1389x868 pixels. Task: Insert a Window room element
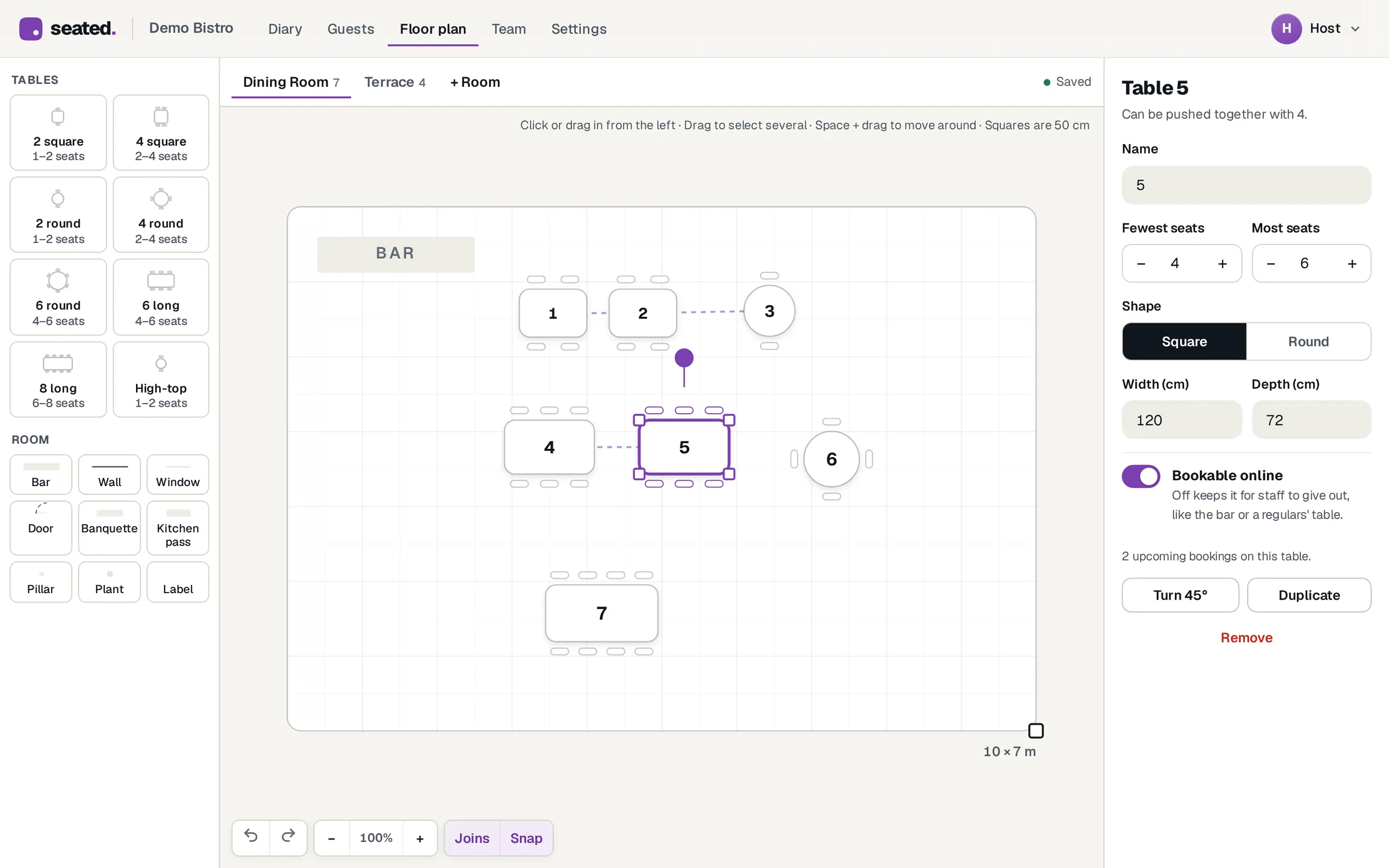178,475
